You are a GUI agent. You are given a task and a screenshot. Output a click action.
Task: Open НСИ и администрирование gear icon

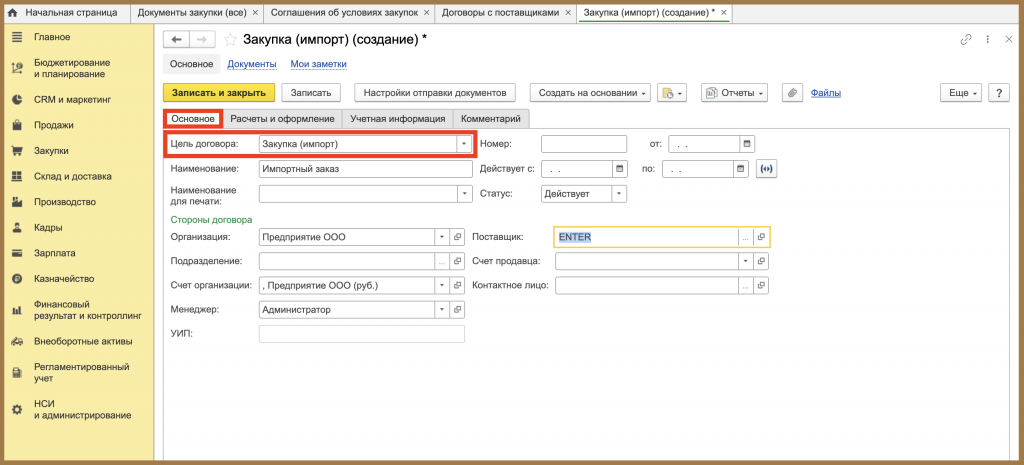(18, 409)
